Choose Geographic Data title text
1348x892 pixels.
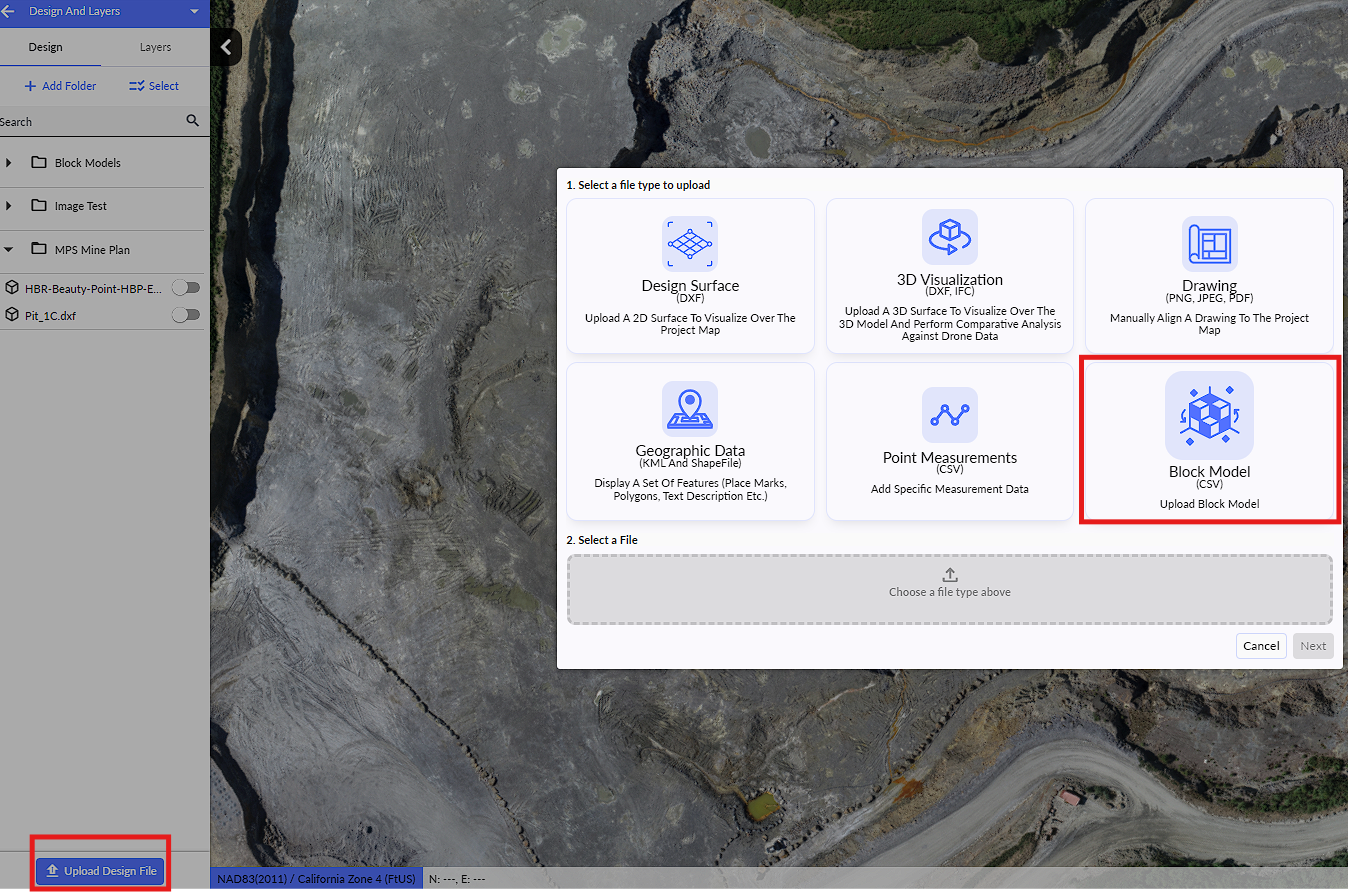click(690, 450)
